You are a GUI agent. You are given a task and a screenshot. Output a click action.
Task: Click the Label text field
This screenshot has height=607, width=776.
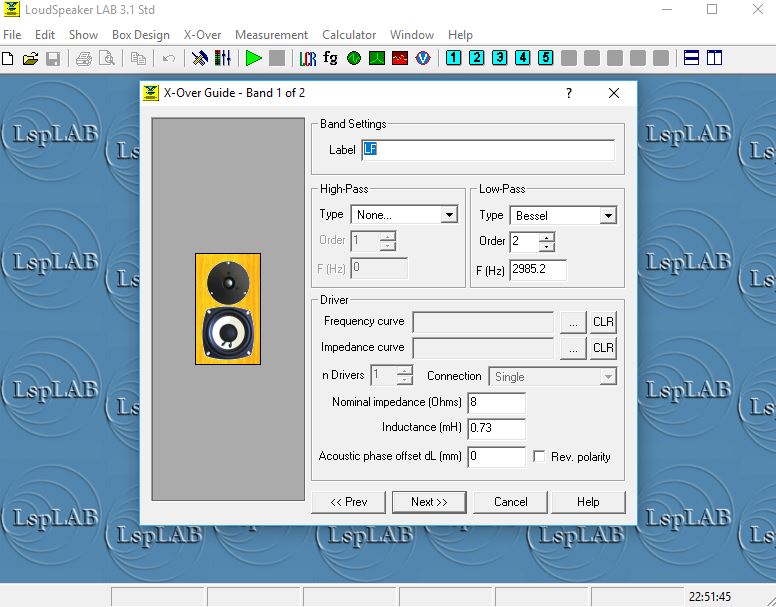click(x=488, y=150)
